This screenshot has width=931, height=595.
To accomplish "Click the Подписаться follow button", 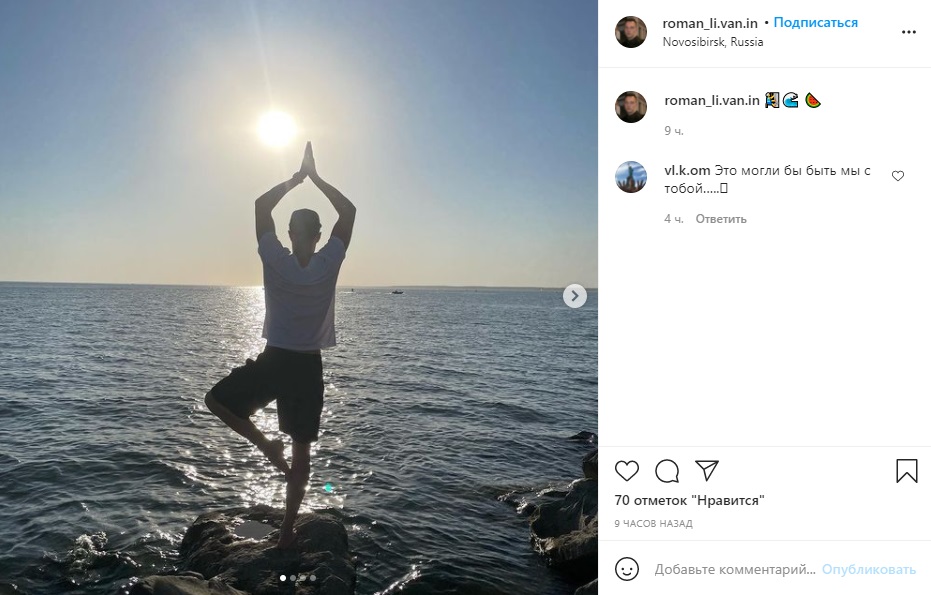I will coord(816,23).
